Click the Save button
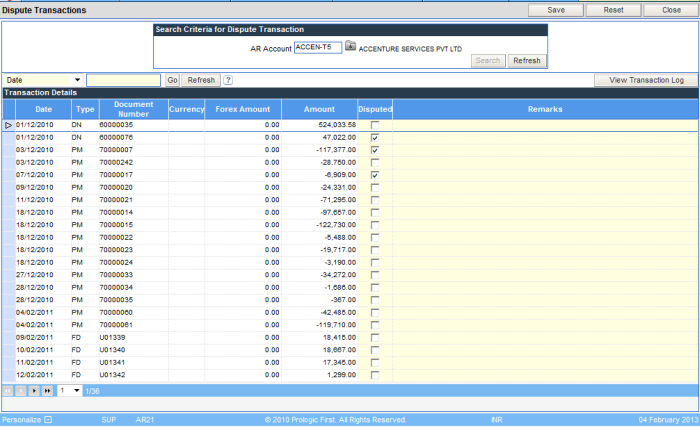This screenshot has width=700, height=427. 556,9
